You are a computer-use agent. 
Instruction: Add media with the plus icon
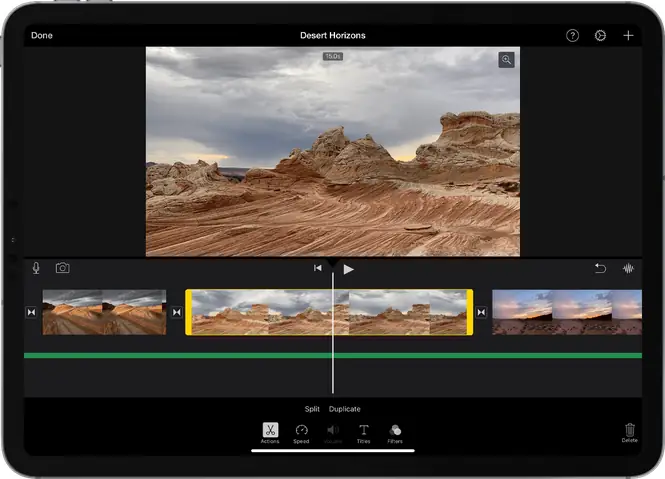click(628, 36)
